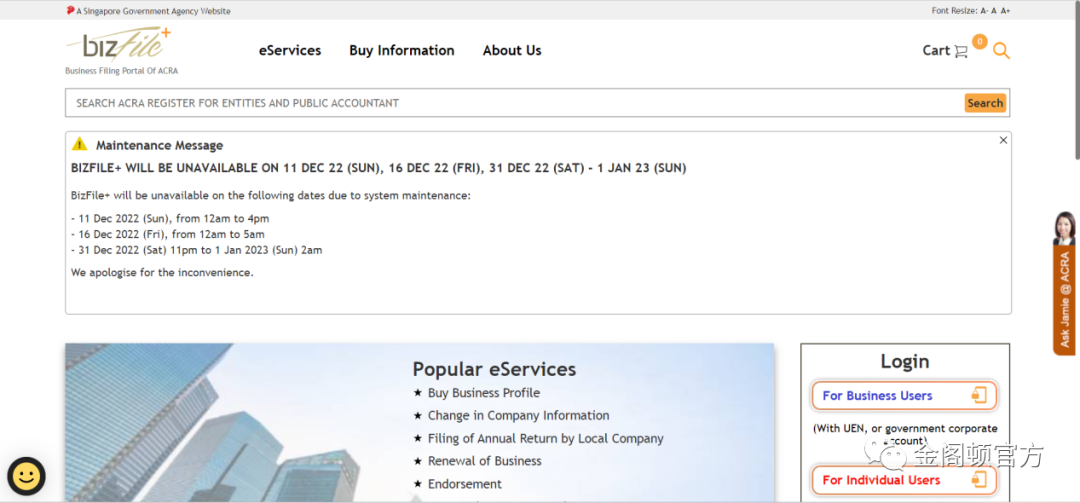The height and width of the screenshot is (503, 1080).
Task: Click the yellow warning triangle icon
Action: tap(80, 144)
